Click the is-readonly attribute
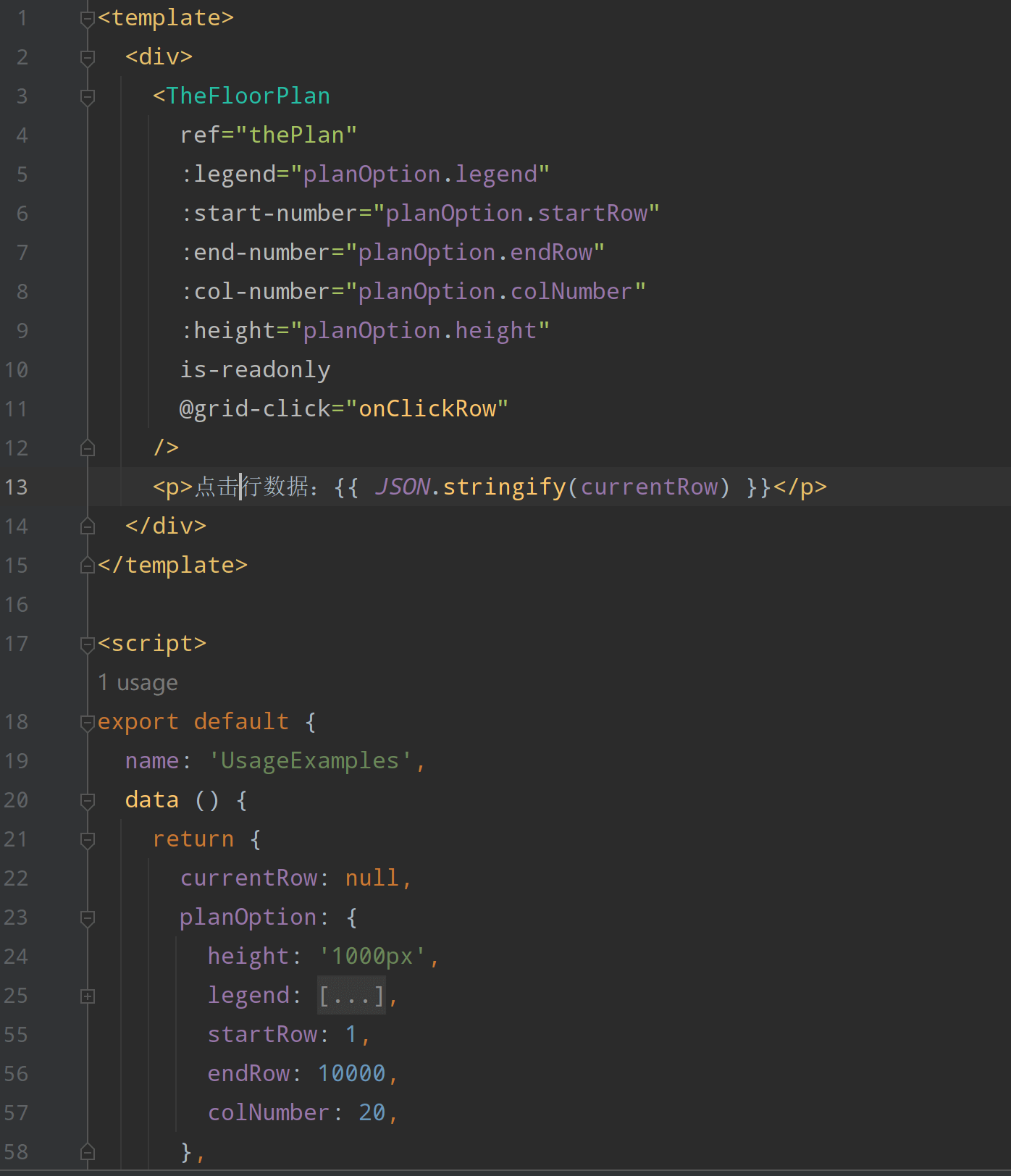Image resolution: width=1011 pixels, height=1176 pixels. 255,370
